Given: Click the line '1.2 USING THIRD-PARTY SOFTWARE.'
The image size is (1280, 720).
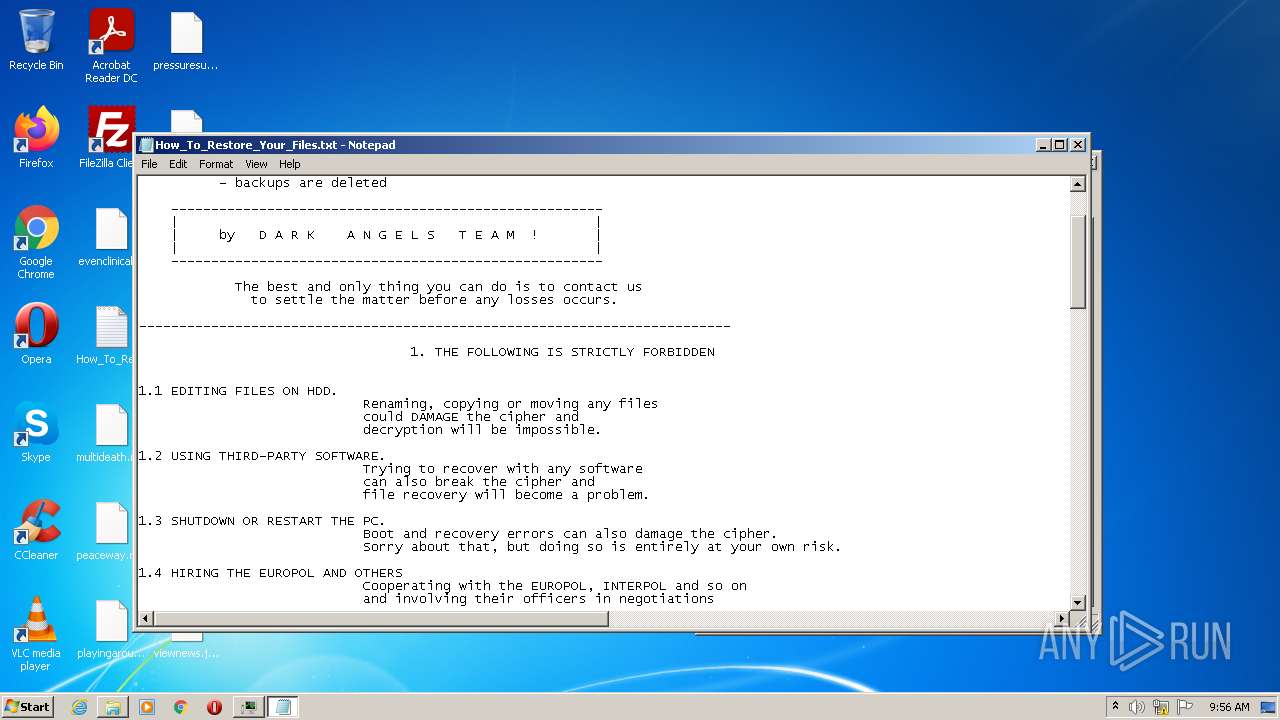Looking at the screenshot, I should (262, 456).
